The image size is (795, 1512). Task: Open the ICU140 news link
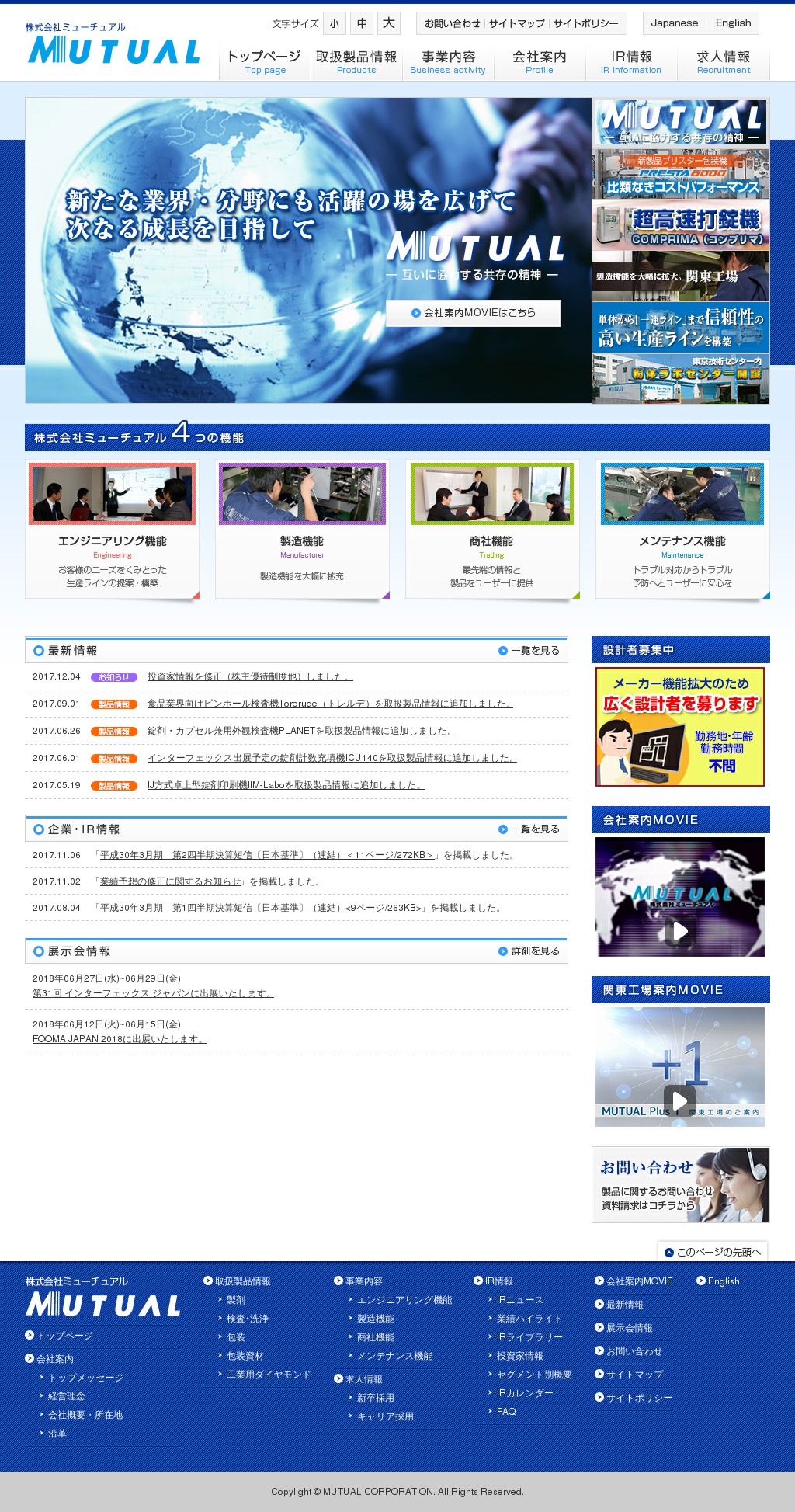coord(332,758)
